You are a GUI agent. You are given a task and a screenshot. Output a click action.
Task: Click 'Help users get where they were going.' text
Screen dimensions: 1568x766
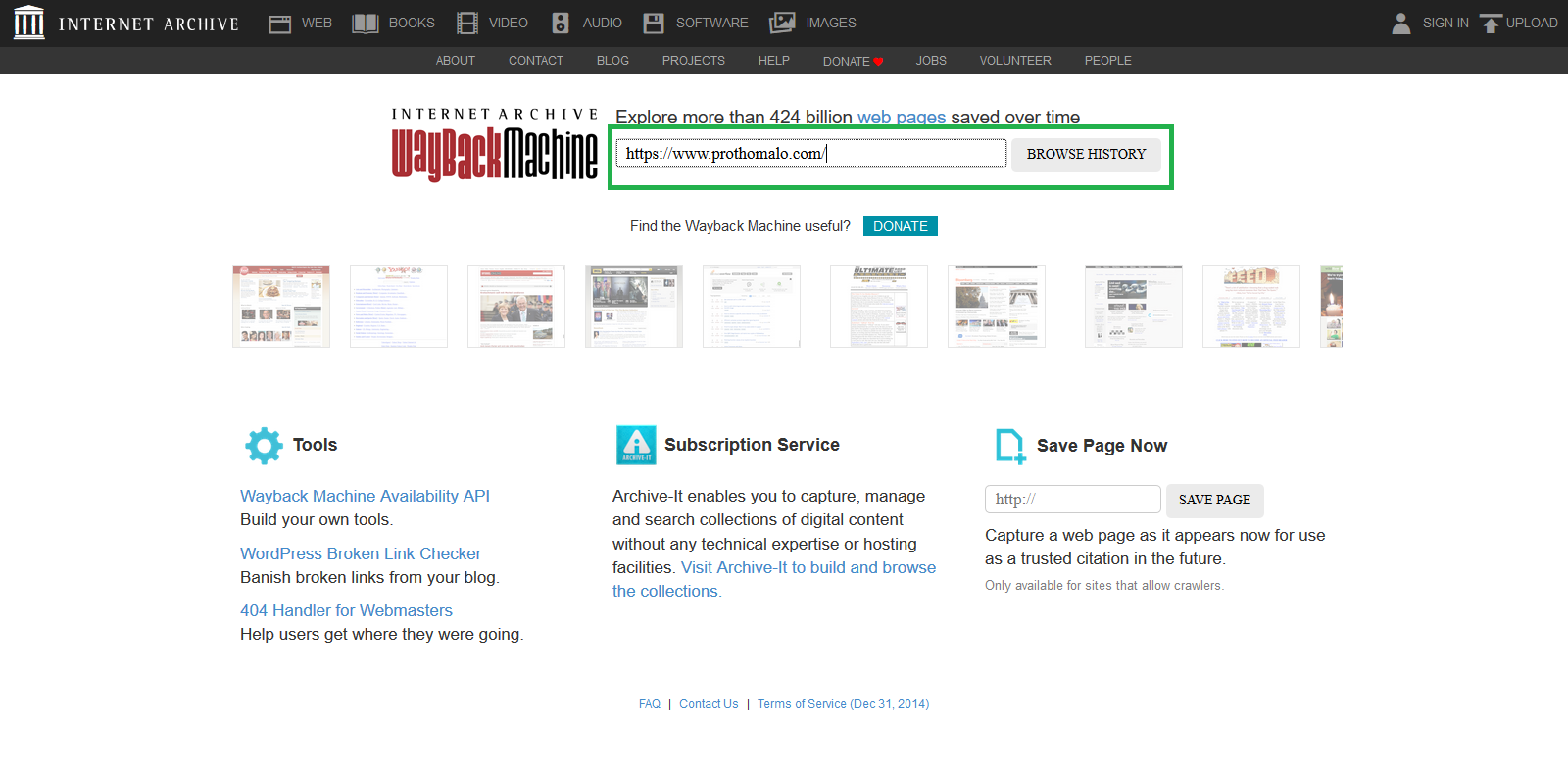click(x=382, y=635)
